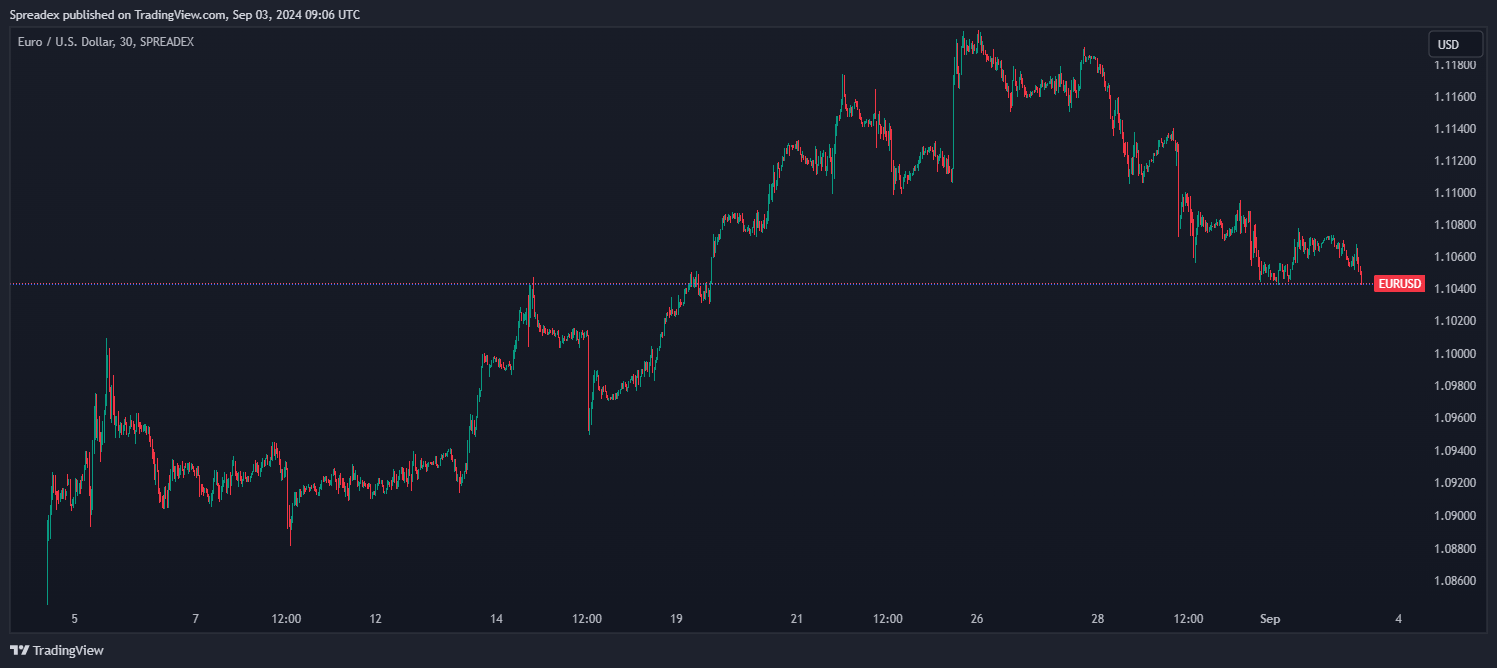The image size is (1497, 668).
Task: Open the TradingView logo link
Action: pyautogui.click(x=57, y=650)
